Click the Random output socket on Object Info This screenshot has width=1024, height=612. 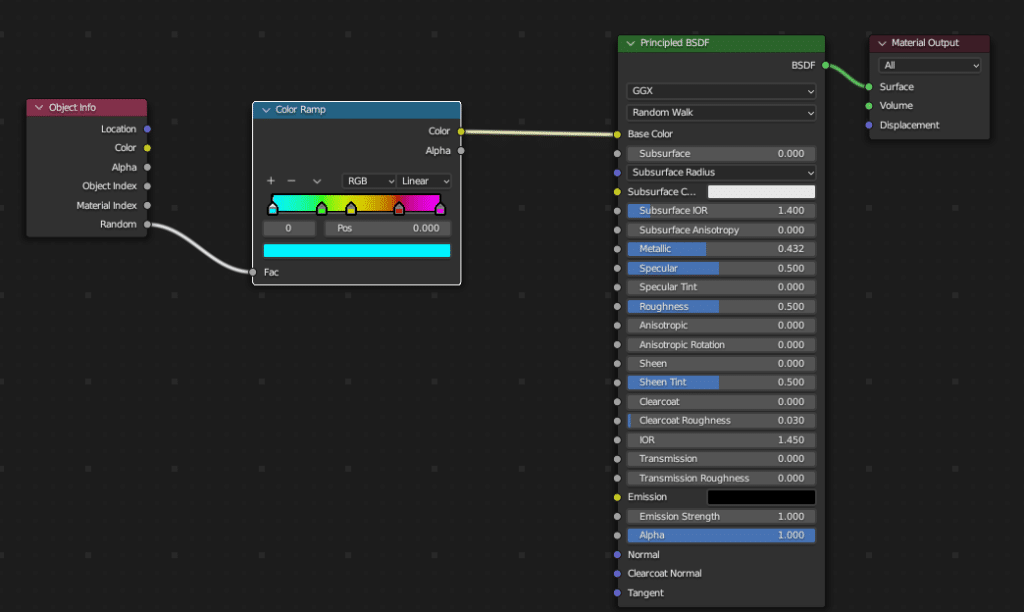click(x=147, y=225)
